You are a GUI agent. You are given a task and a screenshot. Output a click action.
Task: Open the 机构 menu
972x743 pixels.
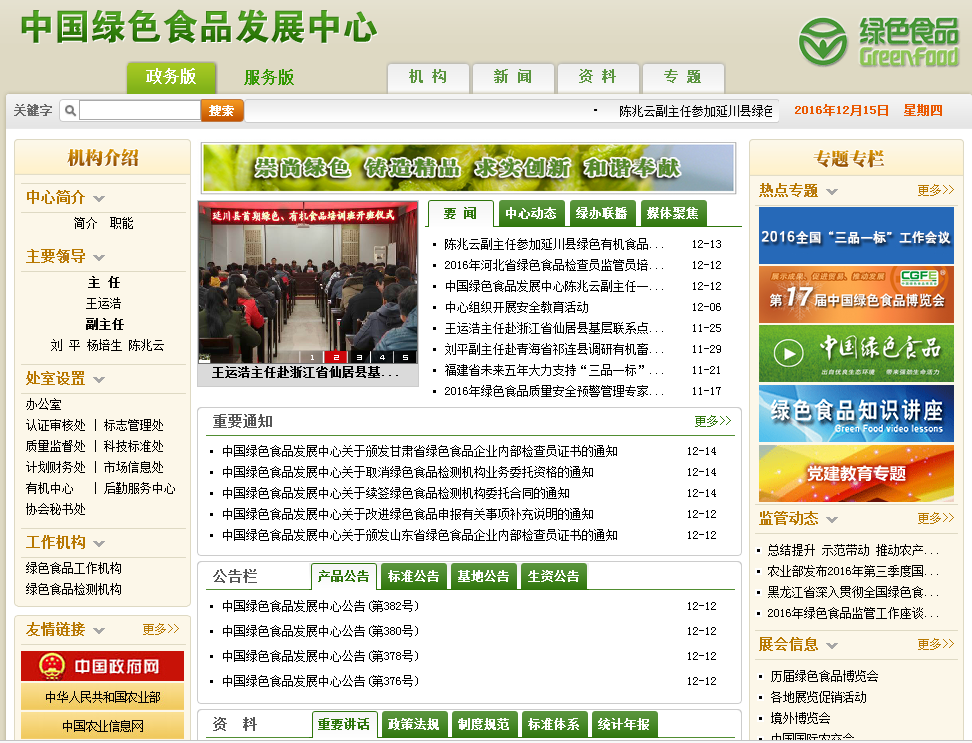[x=428, y=77]
